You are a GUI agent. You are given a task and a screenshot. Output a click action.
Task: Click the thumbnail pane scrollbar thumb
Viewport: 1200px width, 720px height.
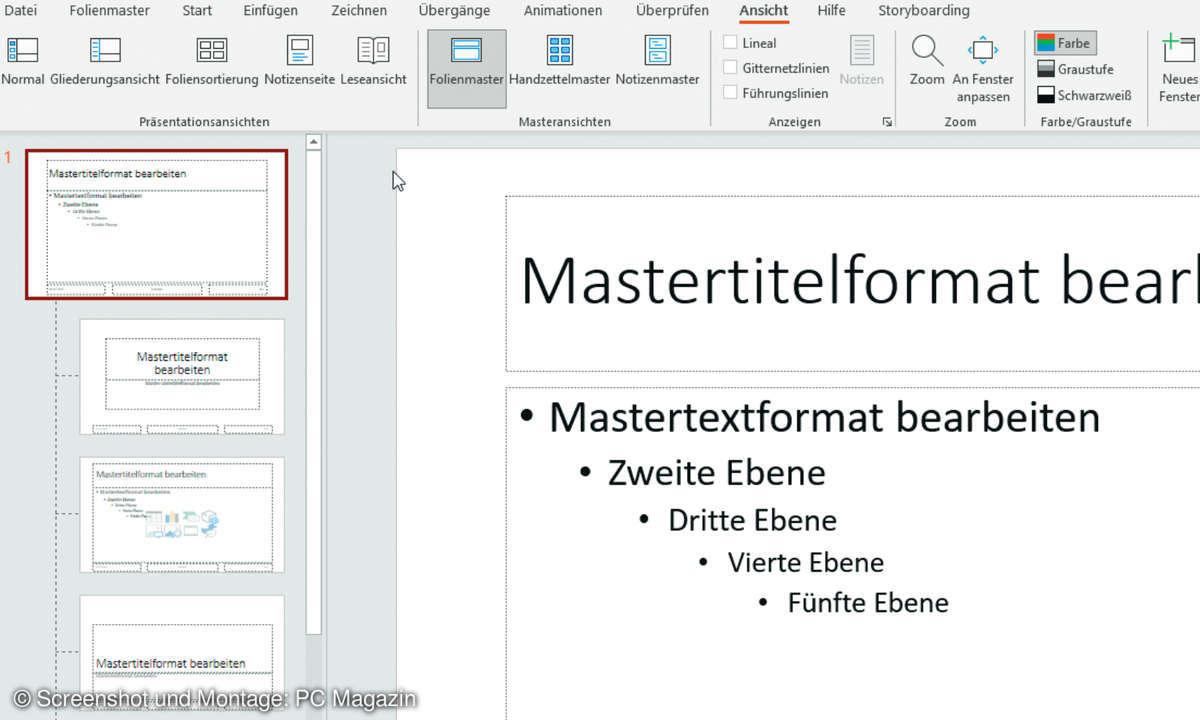[x=314, y=392]
